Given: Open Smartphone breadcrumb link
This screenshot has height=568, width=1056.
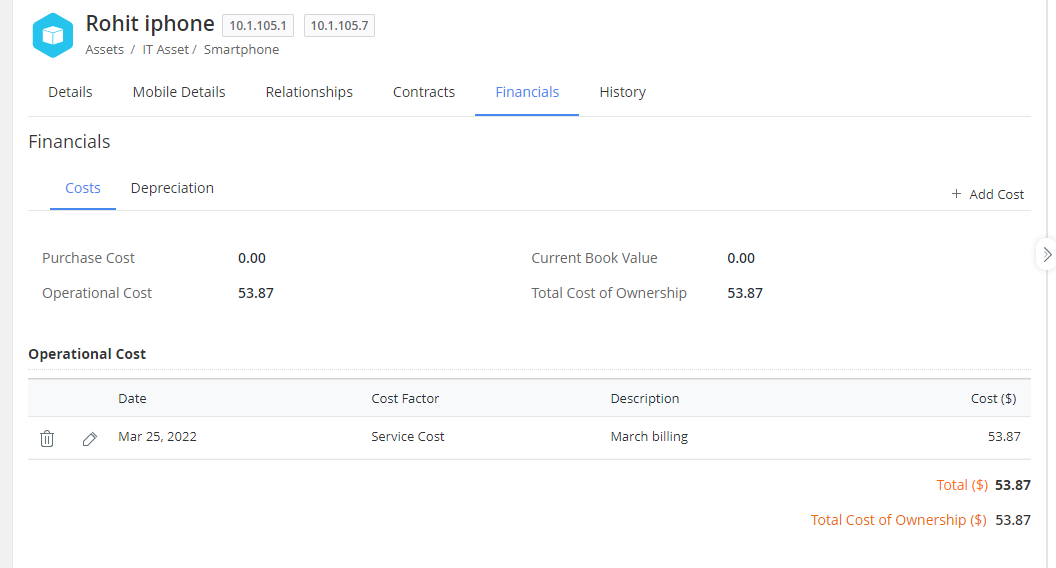Looking at the screenshot, I should click(241, 49).
